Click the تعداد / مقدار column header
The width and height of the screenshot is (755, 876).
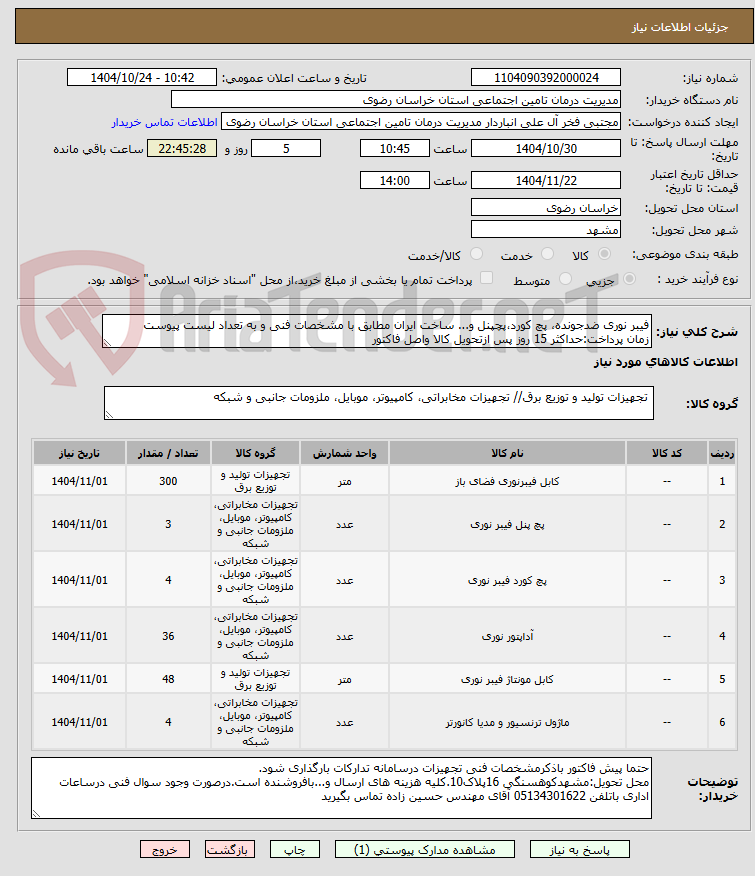click(168, 453)
